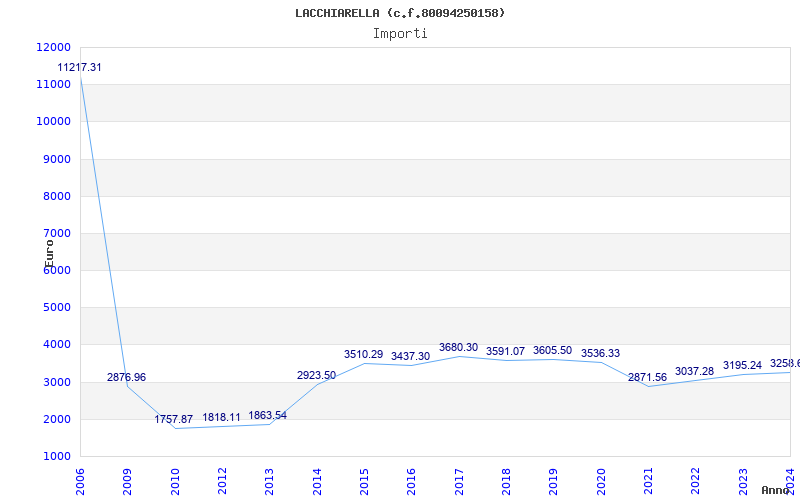Click the 2021 year label
The width and height of the screenshot is (800, 500).
click(648, 481)
